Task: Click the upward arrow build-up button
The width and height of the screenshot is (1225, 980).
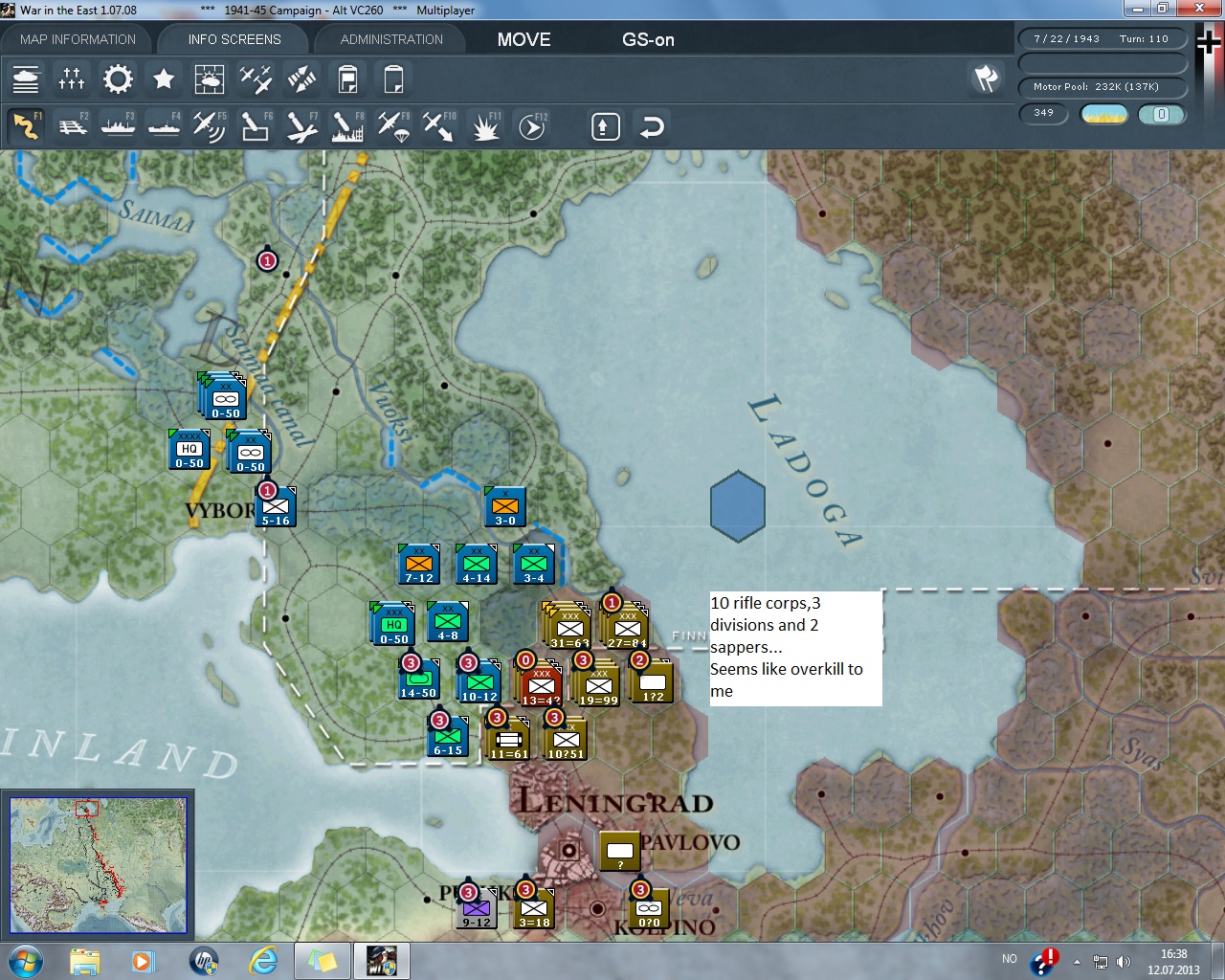Action: [x=606, y=126]
